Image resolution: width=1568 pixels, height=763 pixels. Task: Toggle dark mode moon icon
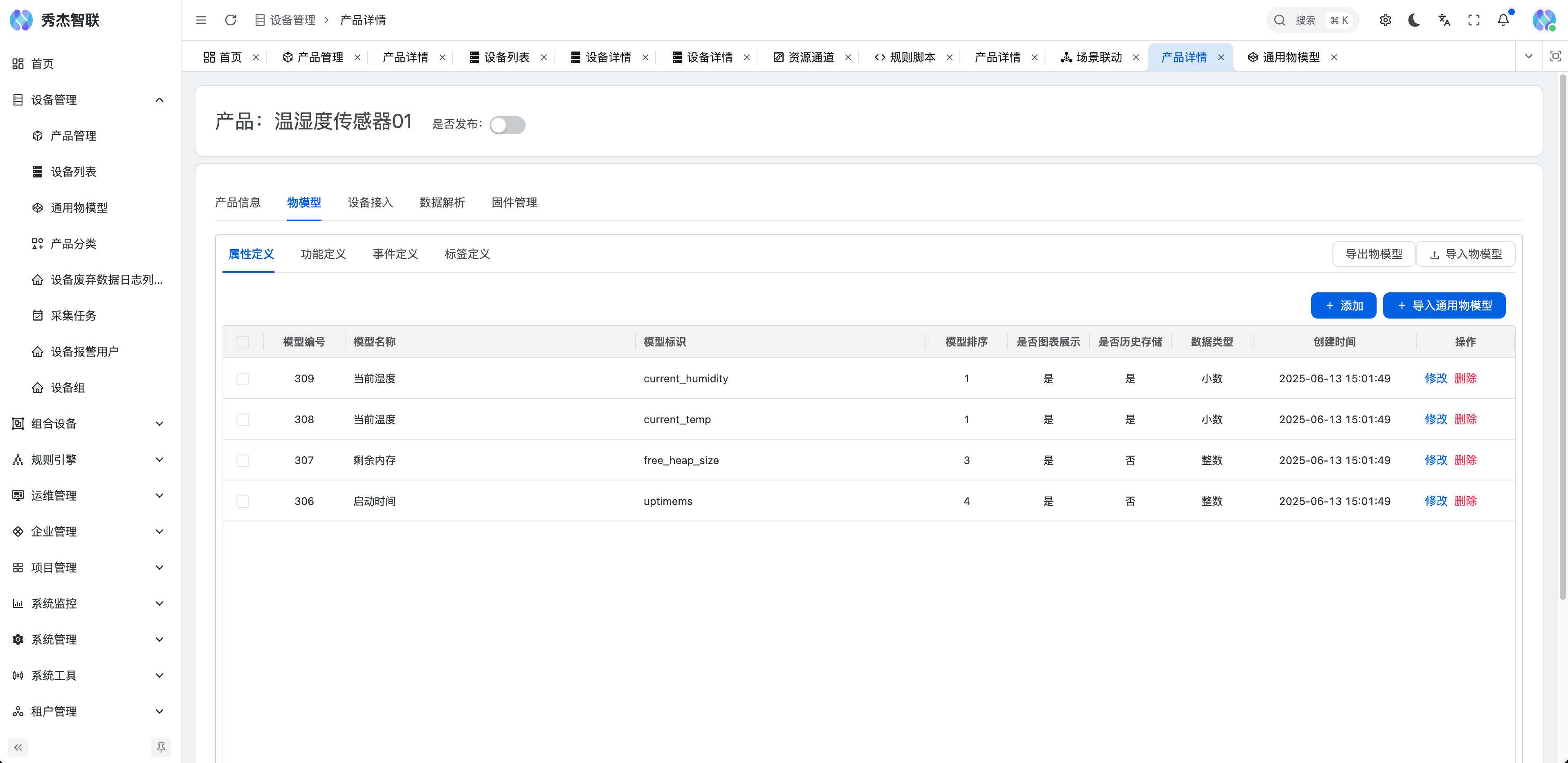click(1414, 20)
